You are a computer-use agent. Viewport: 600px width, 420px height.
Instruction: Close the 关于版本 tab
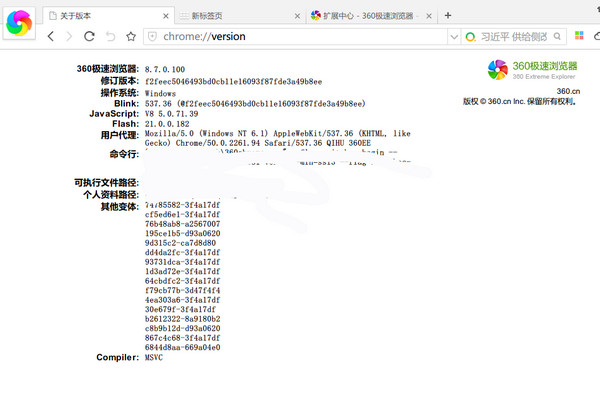tap(166, 16)
